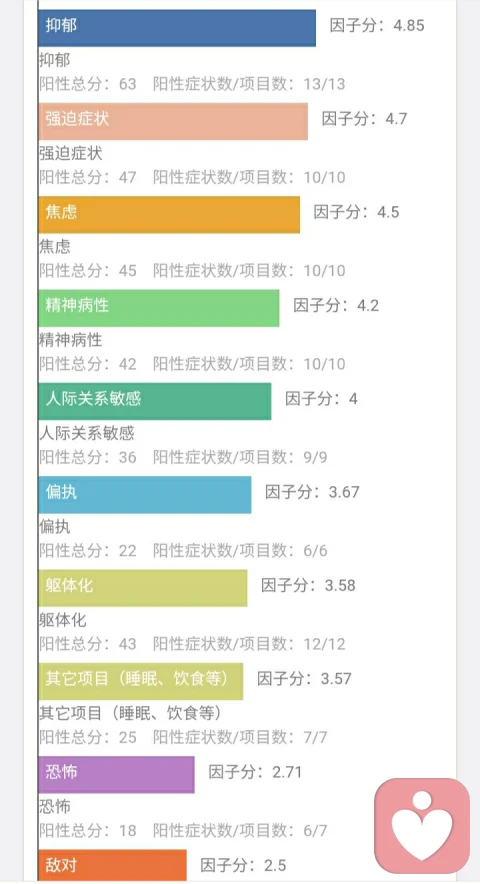The image size is (480, 884).
Task: Select the olive 躯体化 bar
Action: pyautogui.click(x=143, y=588)
